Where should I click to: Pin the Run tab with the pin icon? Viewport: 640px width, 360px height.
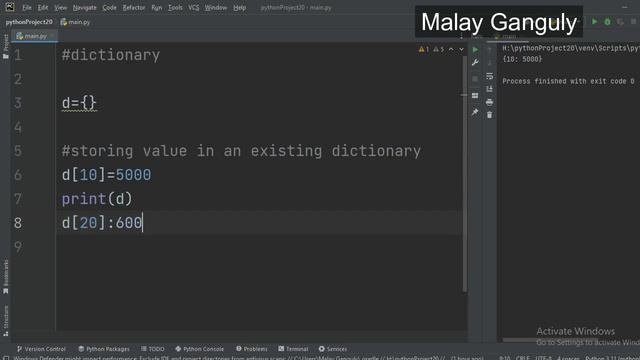[475, 112]
